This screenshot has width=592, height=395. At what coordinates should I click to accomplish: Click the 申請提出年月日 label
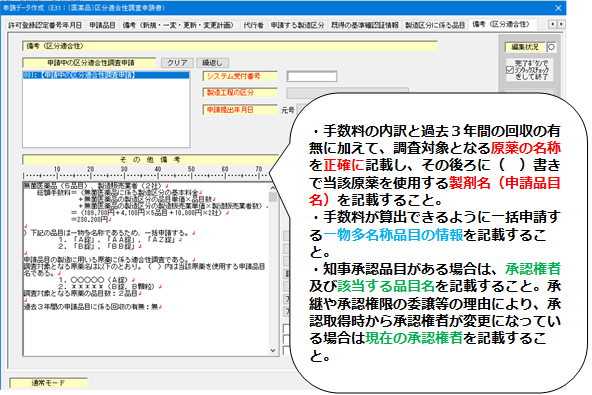click(x=240, y=110)
